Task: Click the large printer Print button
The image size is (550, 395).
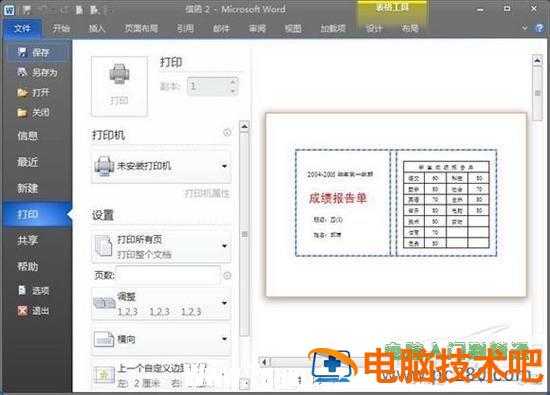Action: pyautogui.click(x=119, y=86)
